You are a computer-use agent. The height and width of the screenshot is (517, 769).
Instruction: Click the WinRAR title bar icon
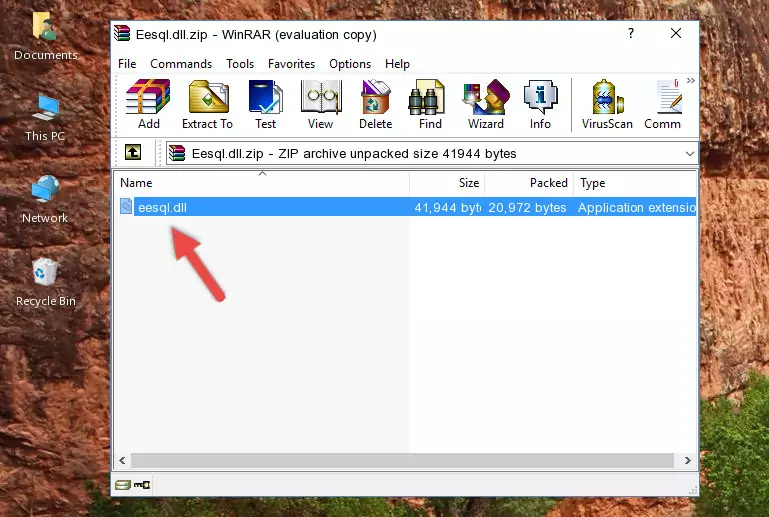pos(122,34)
